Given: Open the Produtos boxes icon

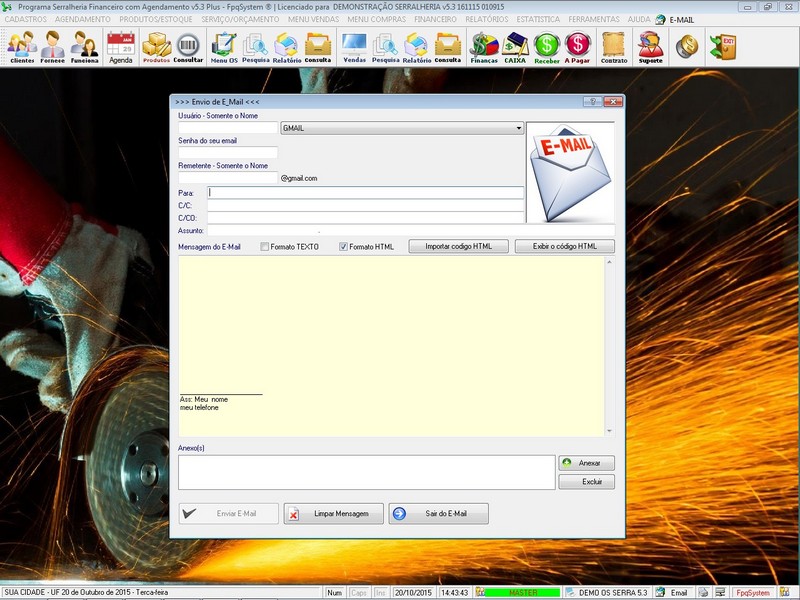Looking at the screenshot, I should [x=156, y=47].
